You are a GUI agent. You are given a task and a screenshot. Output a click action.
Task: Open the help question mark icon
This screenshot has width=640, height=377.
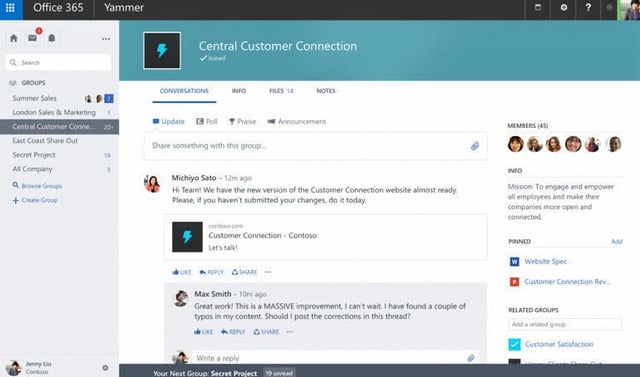(588, 7)
